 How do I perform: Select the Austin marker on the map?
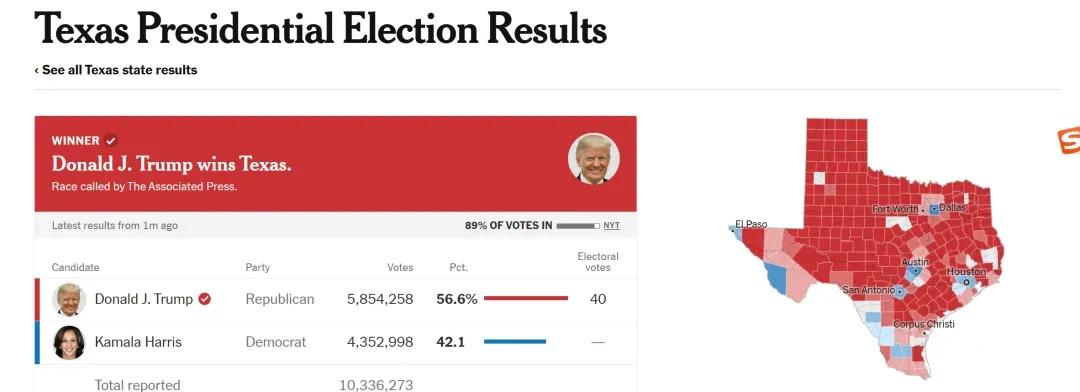915,271
